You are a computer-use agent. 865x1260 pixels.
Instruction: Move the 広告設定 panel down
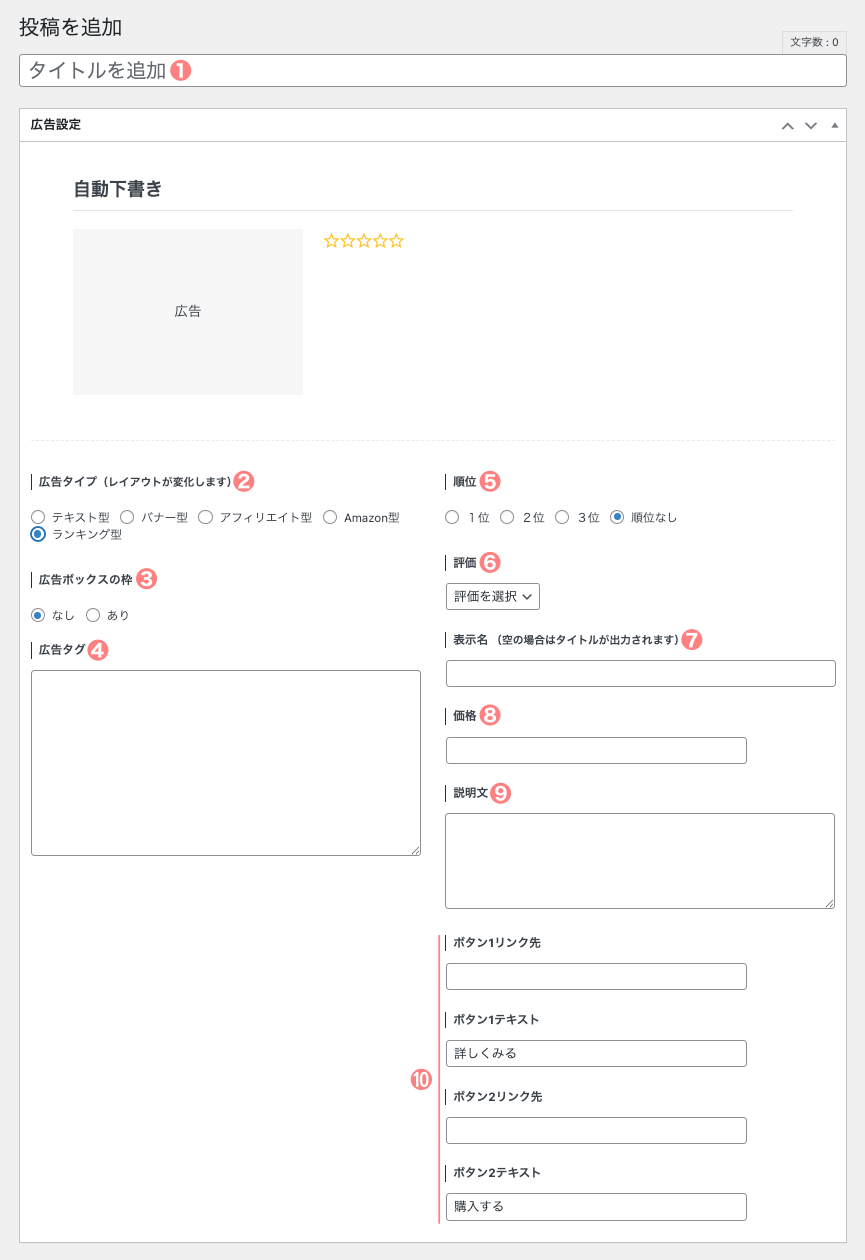[x=811, y=125]
